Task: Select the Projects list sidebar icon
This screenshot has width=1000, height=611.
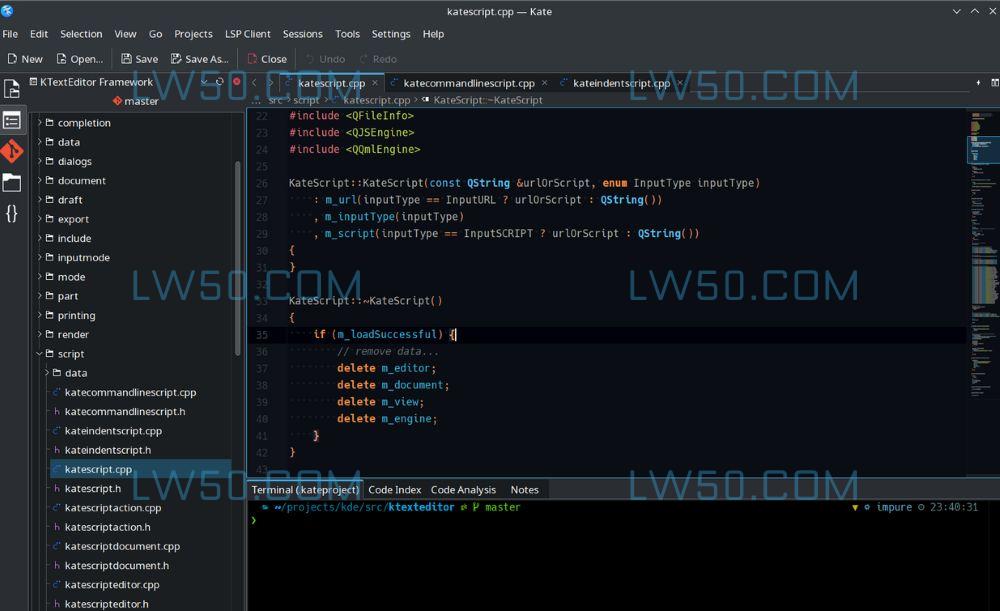Action: point(12,121)
